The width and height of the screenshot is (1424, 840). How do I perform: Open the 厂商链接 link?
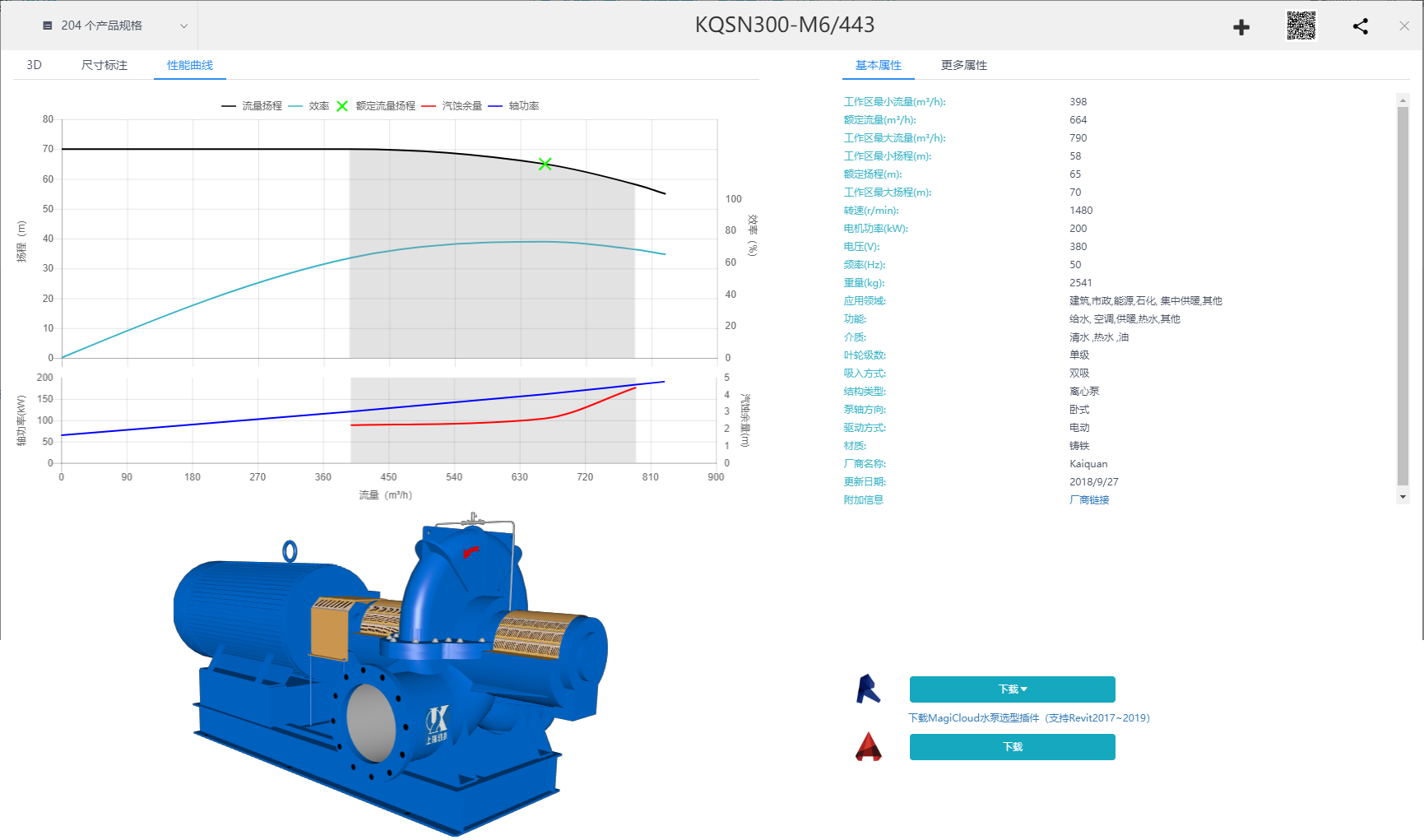point(1089,500)
